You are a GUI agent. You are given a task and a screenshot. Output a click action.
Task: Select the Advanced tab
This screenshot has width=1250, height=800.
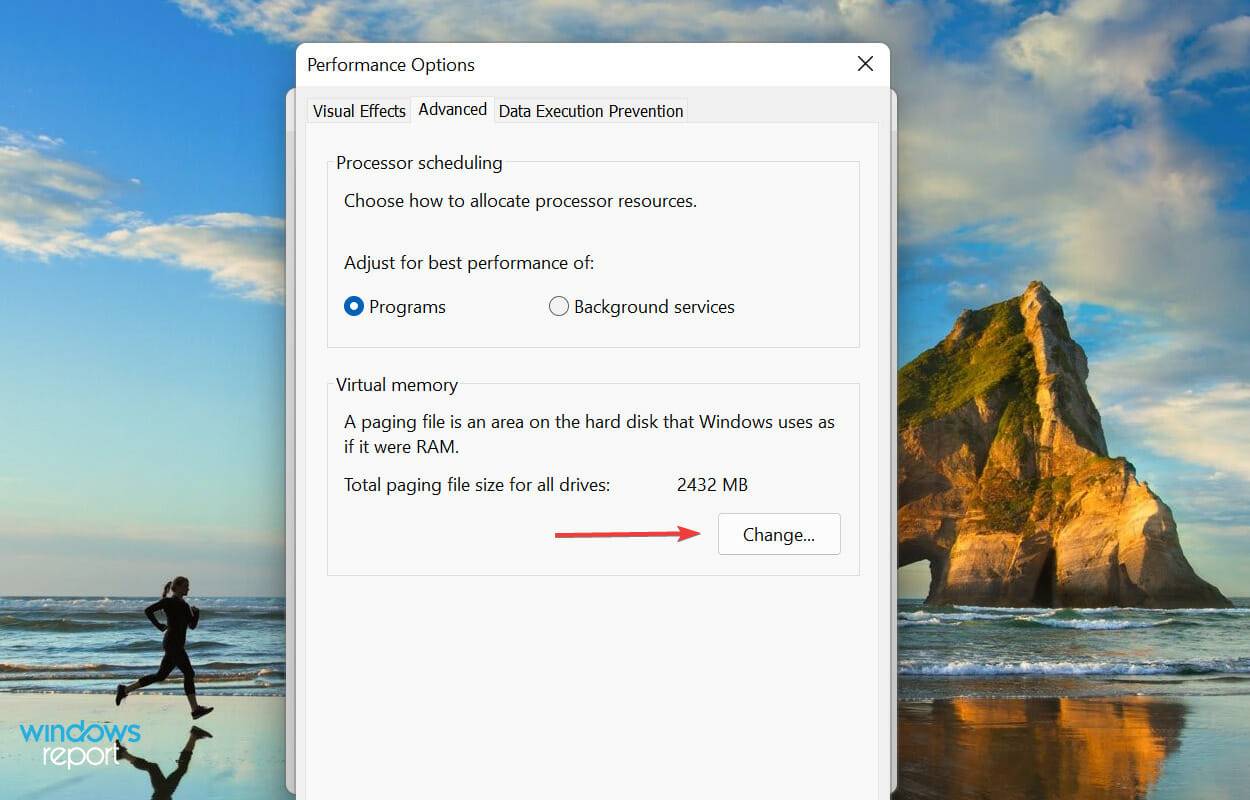click(x=452, y=109)
